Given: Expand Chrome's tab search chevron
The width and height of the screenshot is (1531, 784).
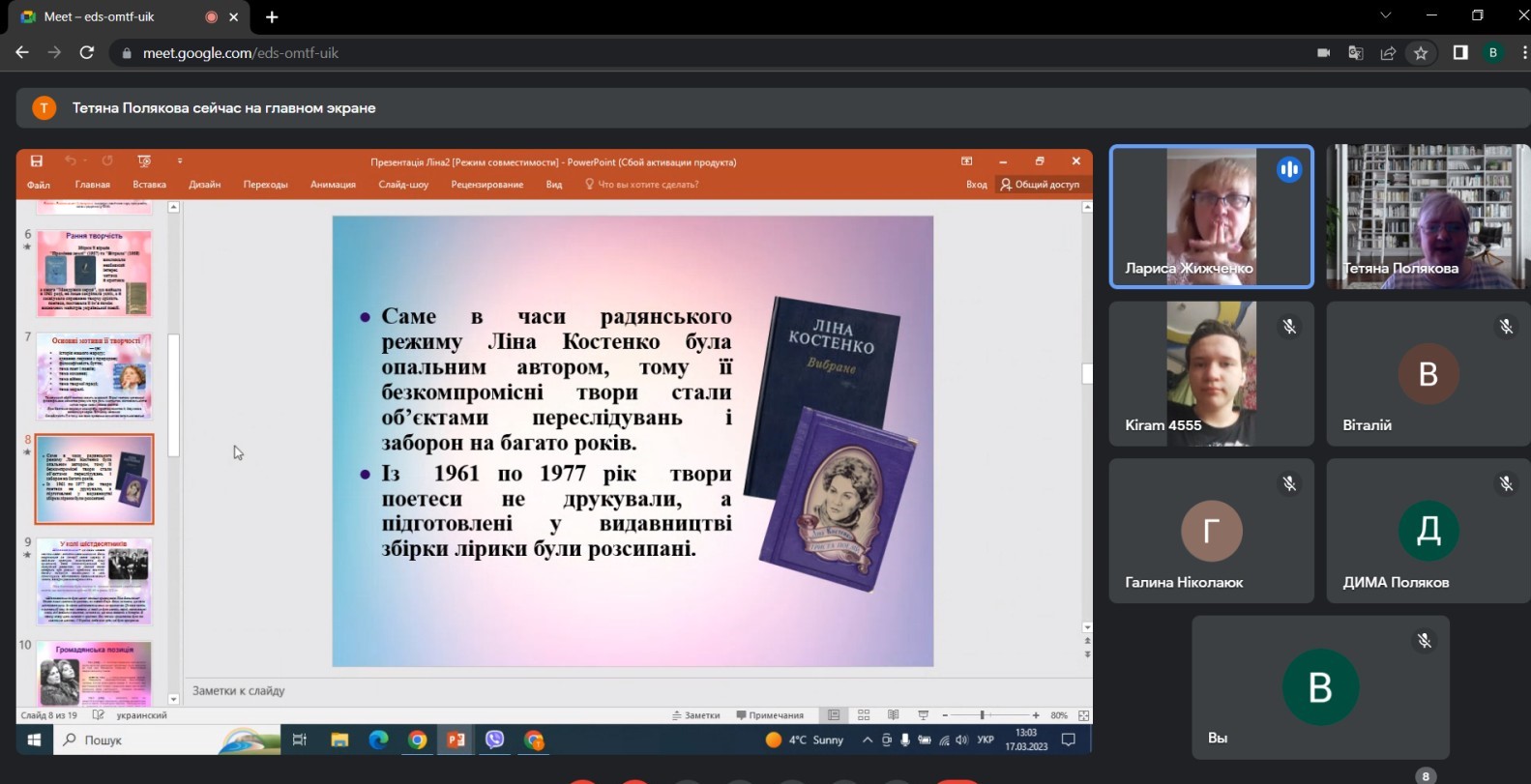Looking at the screenshot, I should (1385, 15).
